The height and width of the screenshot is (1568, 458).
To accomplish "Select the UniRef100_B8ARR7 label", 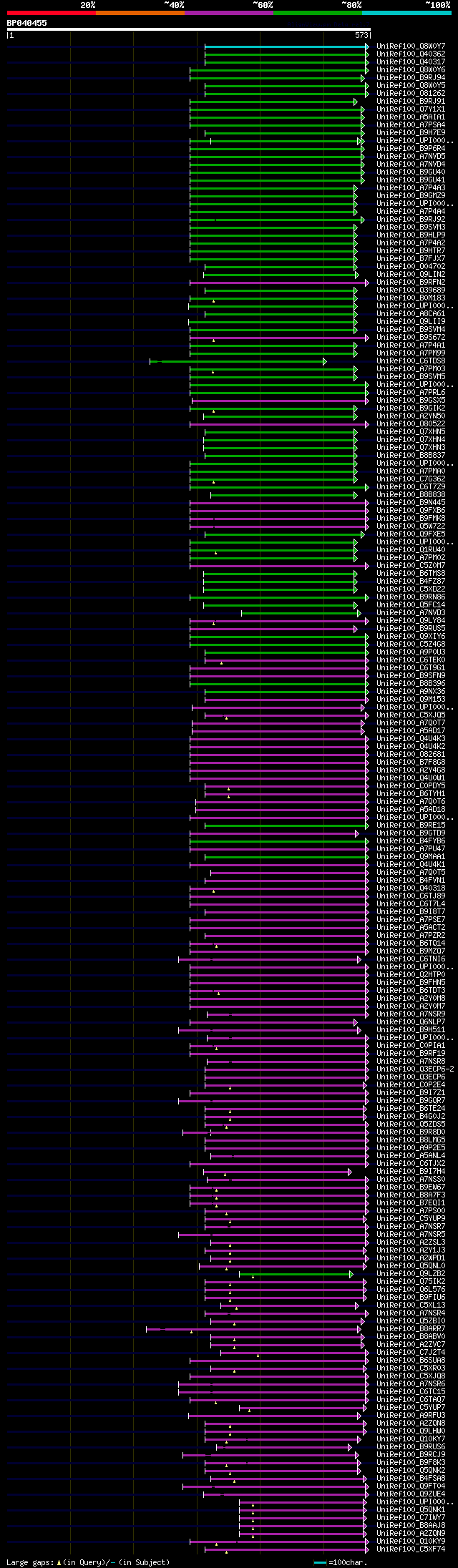I will coord(411,1329).
